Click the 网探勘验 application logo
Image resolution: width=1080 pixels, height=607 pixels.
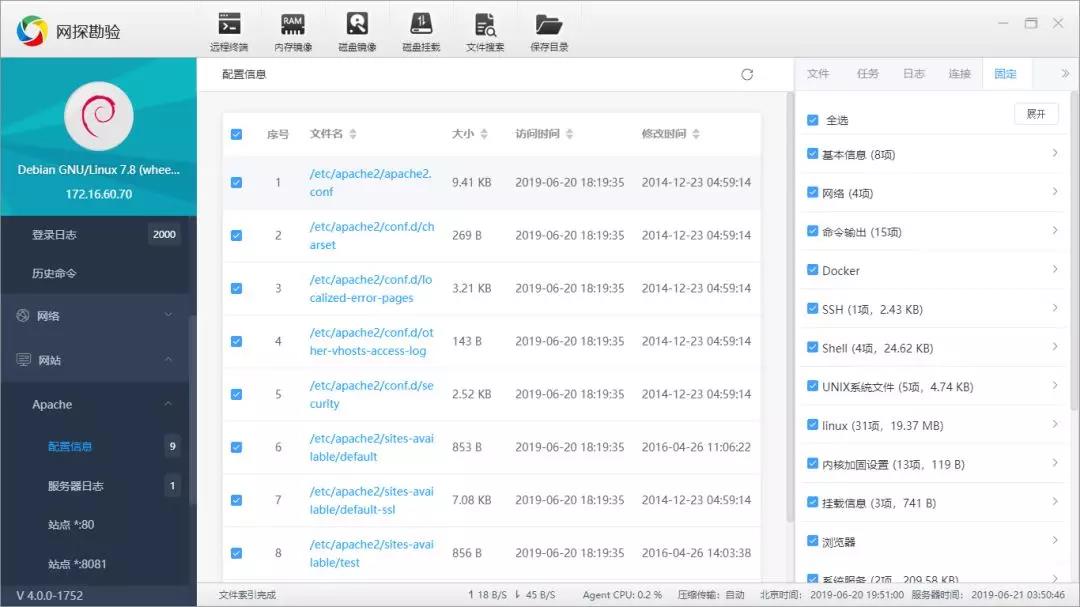30,30
